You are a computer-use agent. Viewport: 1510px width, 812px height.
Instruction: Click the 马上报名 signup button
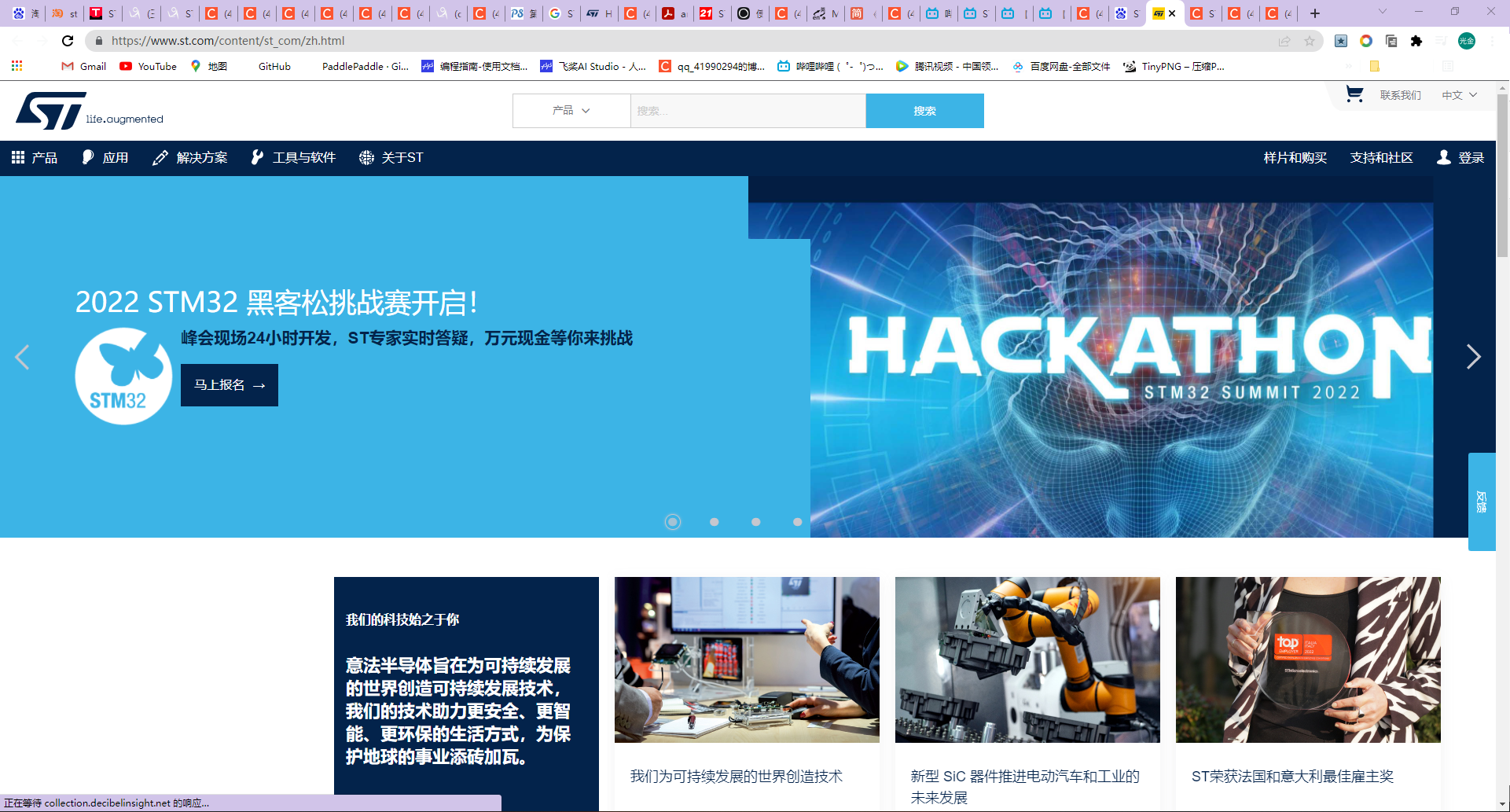pos(229,385)
